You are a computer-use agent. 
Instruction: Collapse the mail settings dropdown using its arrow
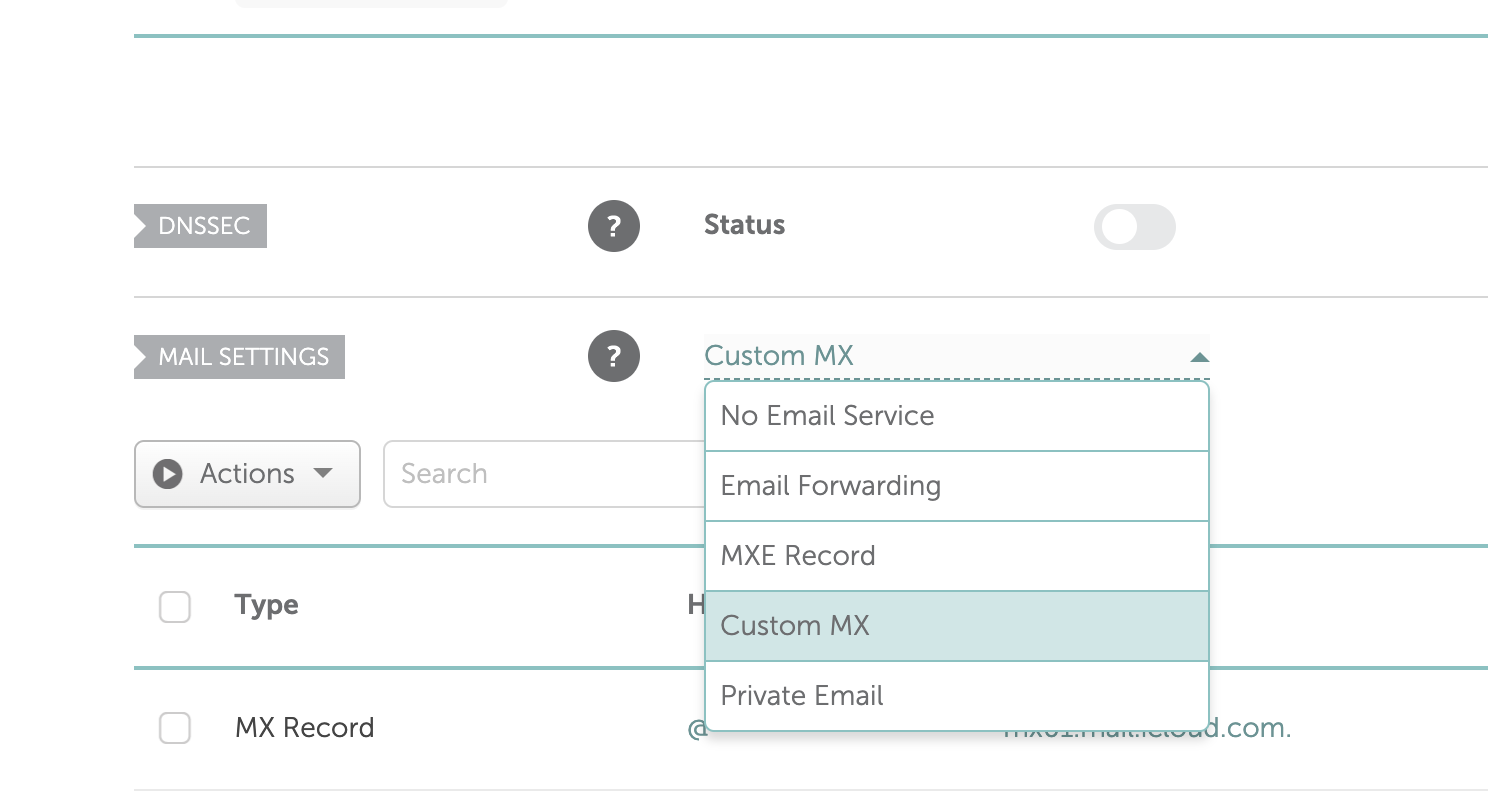1199,357
